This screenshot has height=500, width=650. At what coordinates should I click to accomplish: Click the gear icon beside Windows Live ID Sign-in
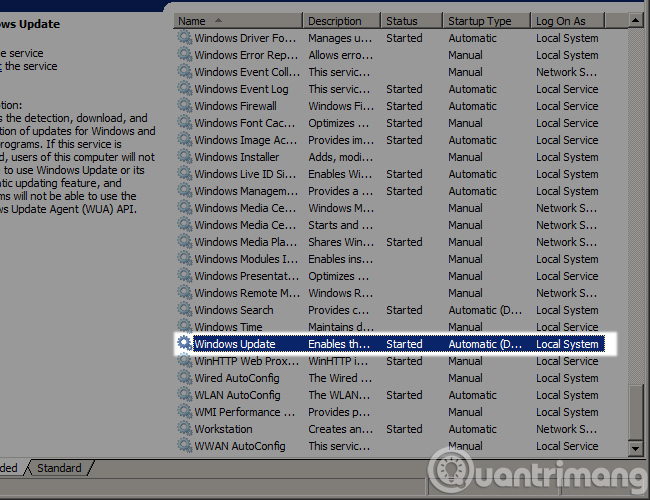click(184, 174)
